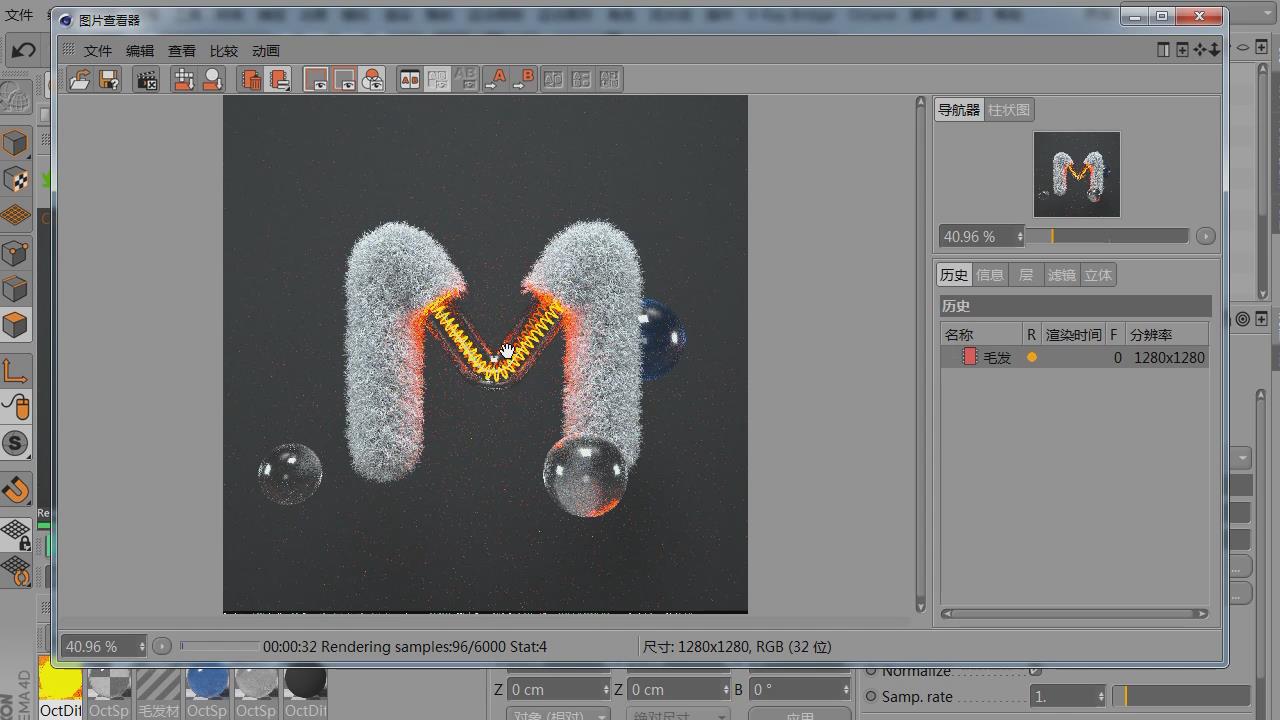Screen dimensions: 1280x720
Task: Toggle the Normalize radio button
Action: (x=871, y=671)
